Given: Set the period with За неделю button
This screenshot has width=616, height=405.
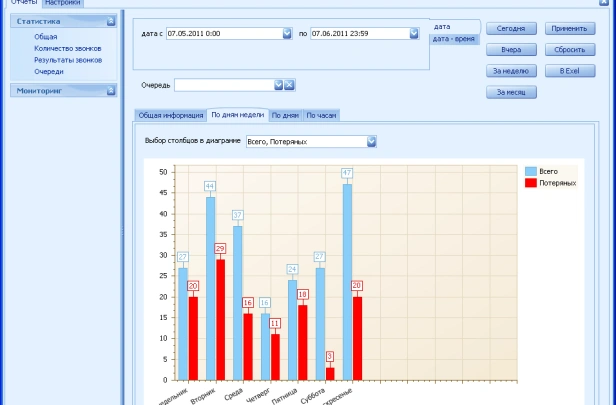Looking at the screenshot, I should coord(512,71).
